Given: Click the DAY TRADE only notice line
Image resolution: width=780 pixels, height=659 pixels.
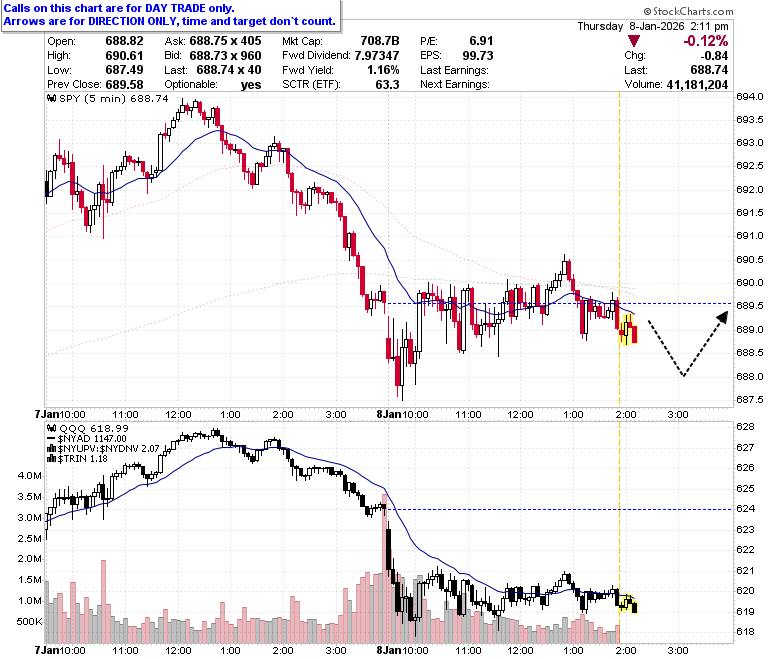Looking at the screenshot, I should (119, 8).
